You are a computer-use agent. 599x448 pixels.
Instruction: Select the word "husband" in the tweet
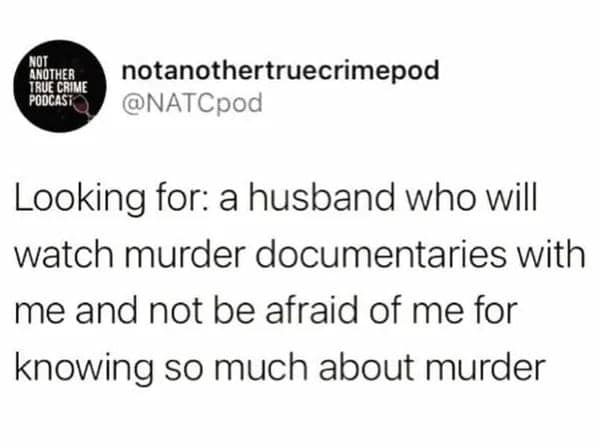[321, 198]
